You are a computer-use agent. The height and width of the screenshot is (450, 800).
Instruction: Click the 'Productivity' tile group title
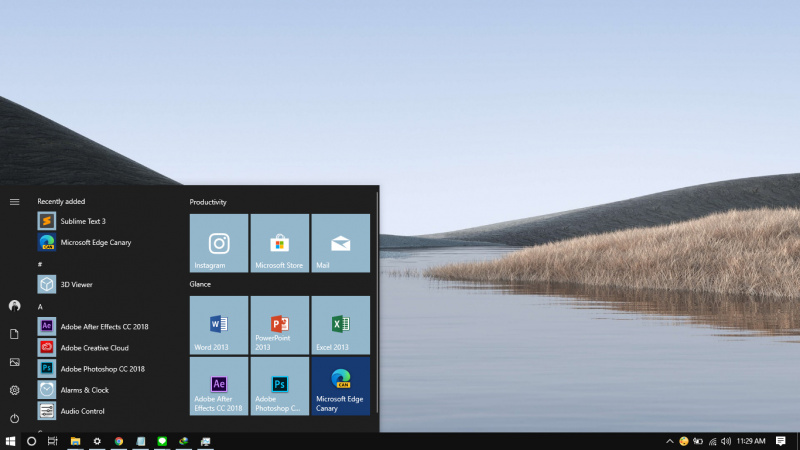coord(208,202)
